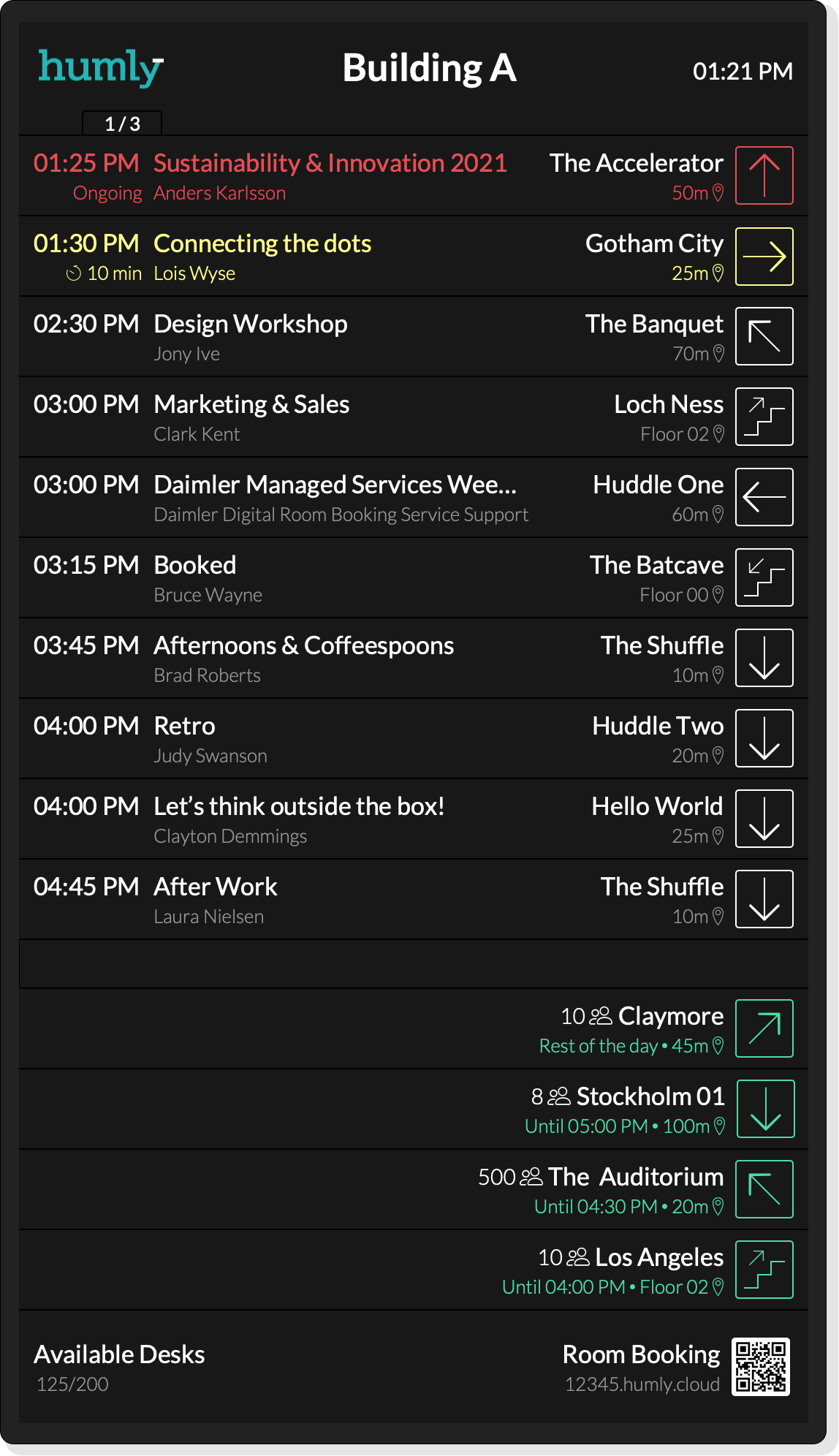Click the green stairs icon for Los Angeles
The height and width of the screenshot is (1456, 839).
pos(764,1270)
